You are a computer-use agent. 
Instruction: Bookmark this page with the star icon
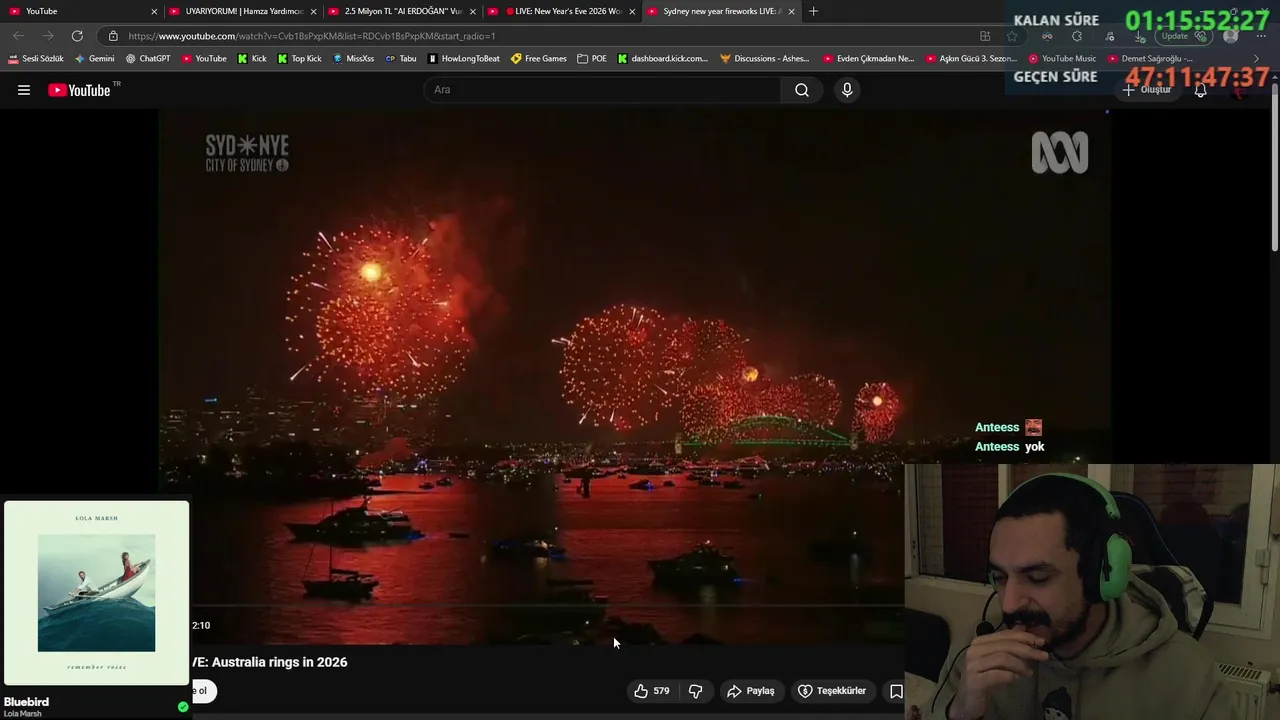1012,36
